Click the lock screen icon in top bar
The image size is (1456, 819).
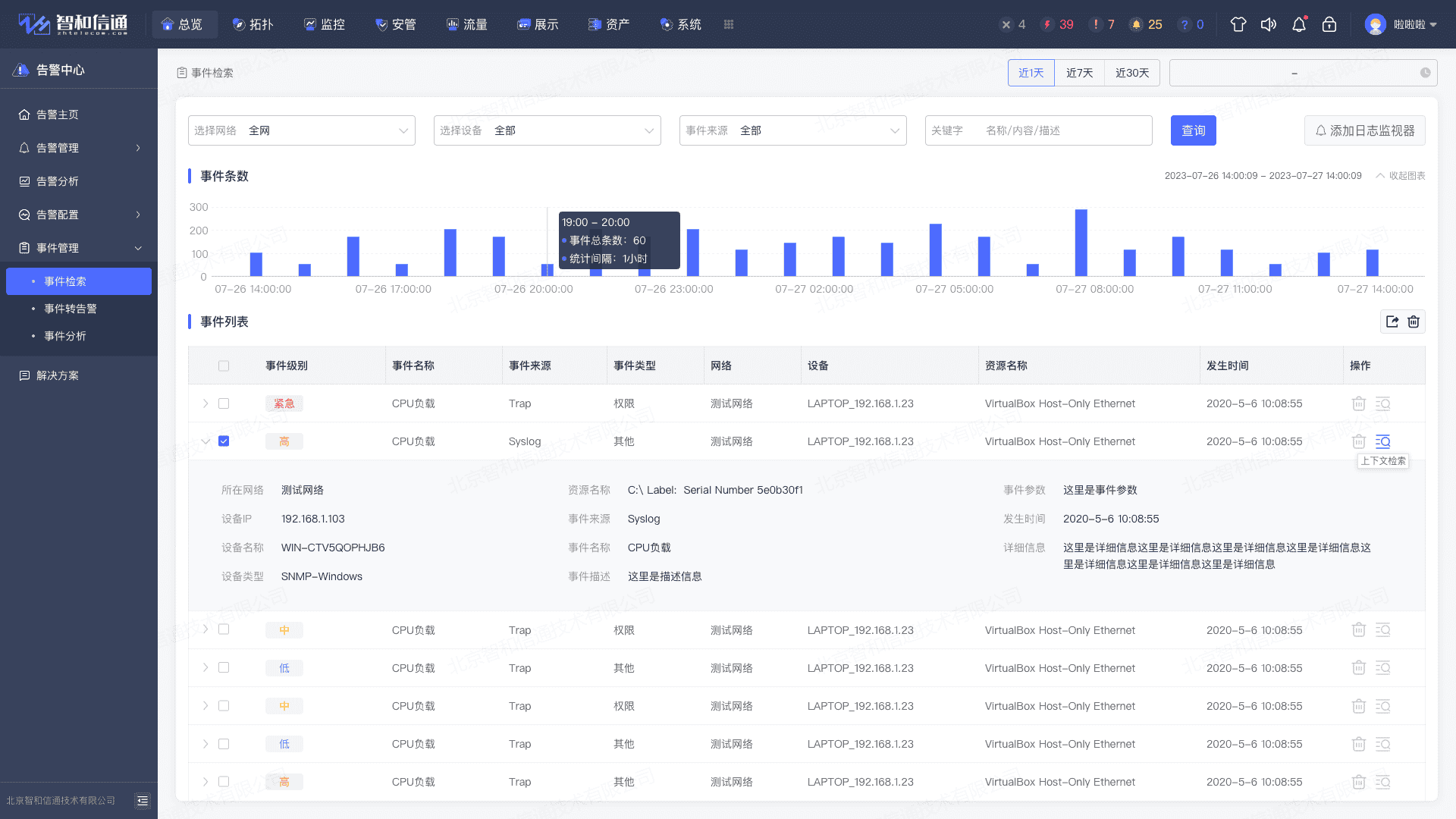pos(1329,24)
